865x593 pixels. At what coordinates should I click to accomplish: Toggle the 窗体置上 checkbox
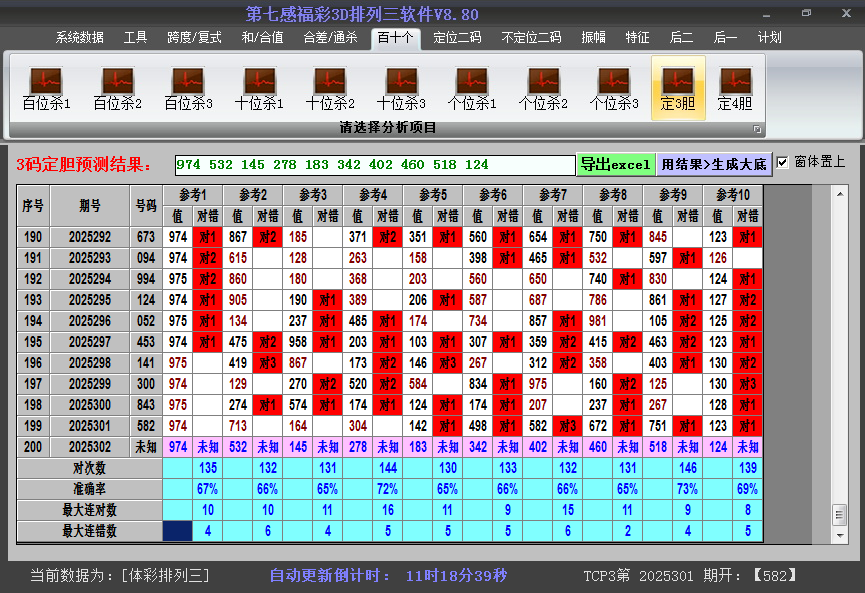(x=783, y=162)
